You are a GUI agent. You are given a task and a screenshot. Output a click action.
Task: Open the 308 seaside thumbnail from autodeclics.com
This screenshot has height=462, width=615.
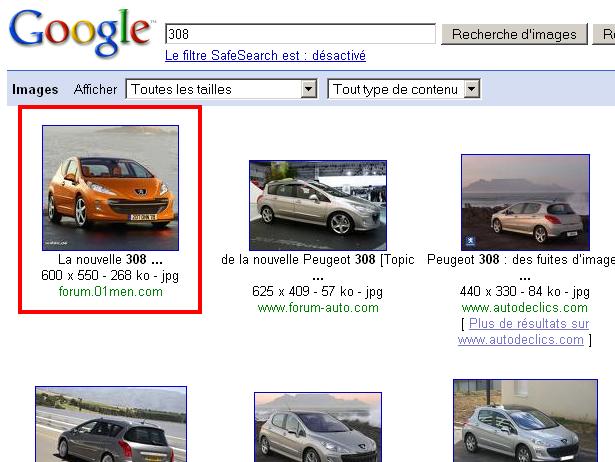point(526,202)
